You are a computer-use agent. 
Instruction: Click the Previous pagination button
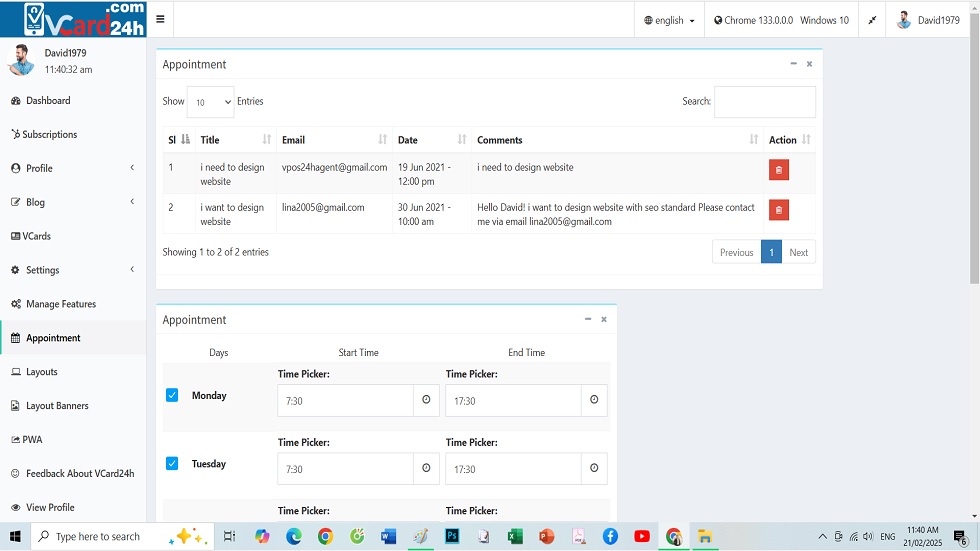736,252
